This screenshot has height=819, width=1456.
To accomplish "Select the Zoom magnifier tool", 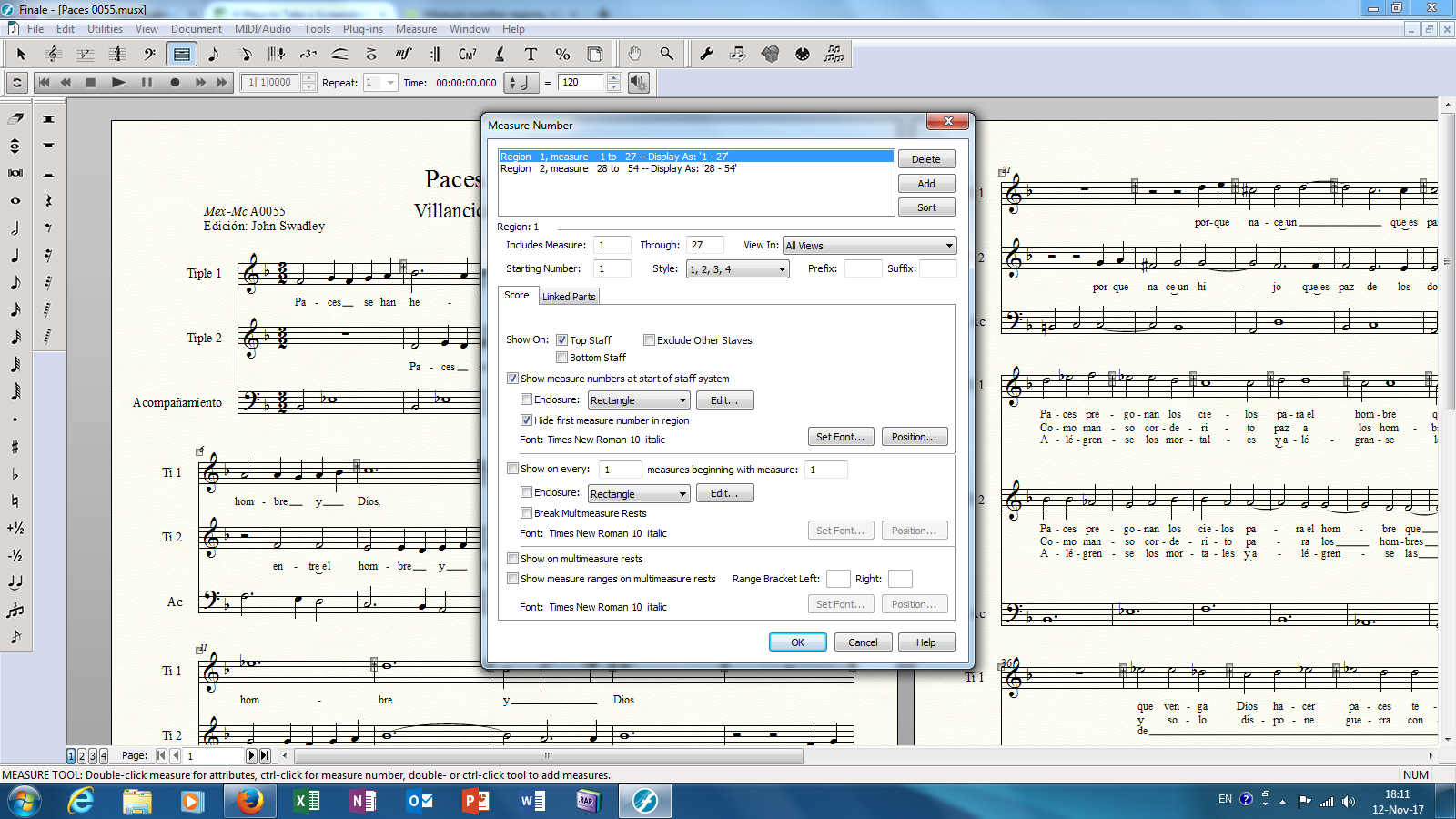I will click(666, 55).
